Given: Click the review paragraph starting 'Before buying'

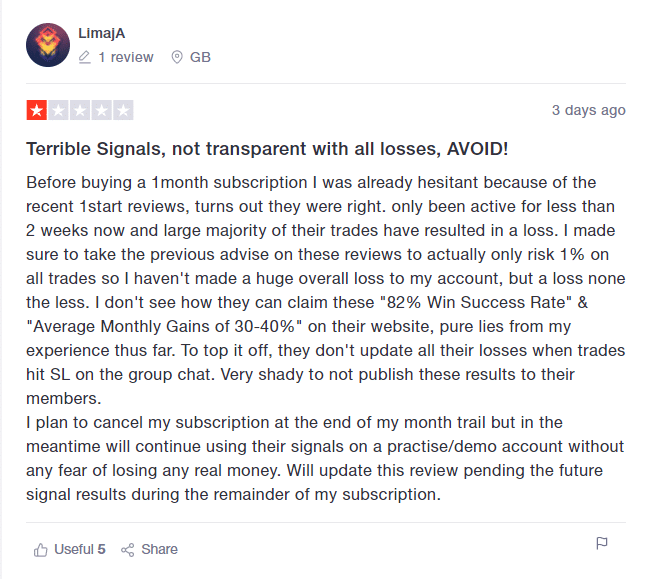Looking at the screenshot, I should click(326, 338).
